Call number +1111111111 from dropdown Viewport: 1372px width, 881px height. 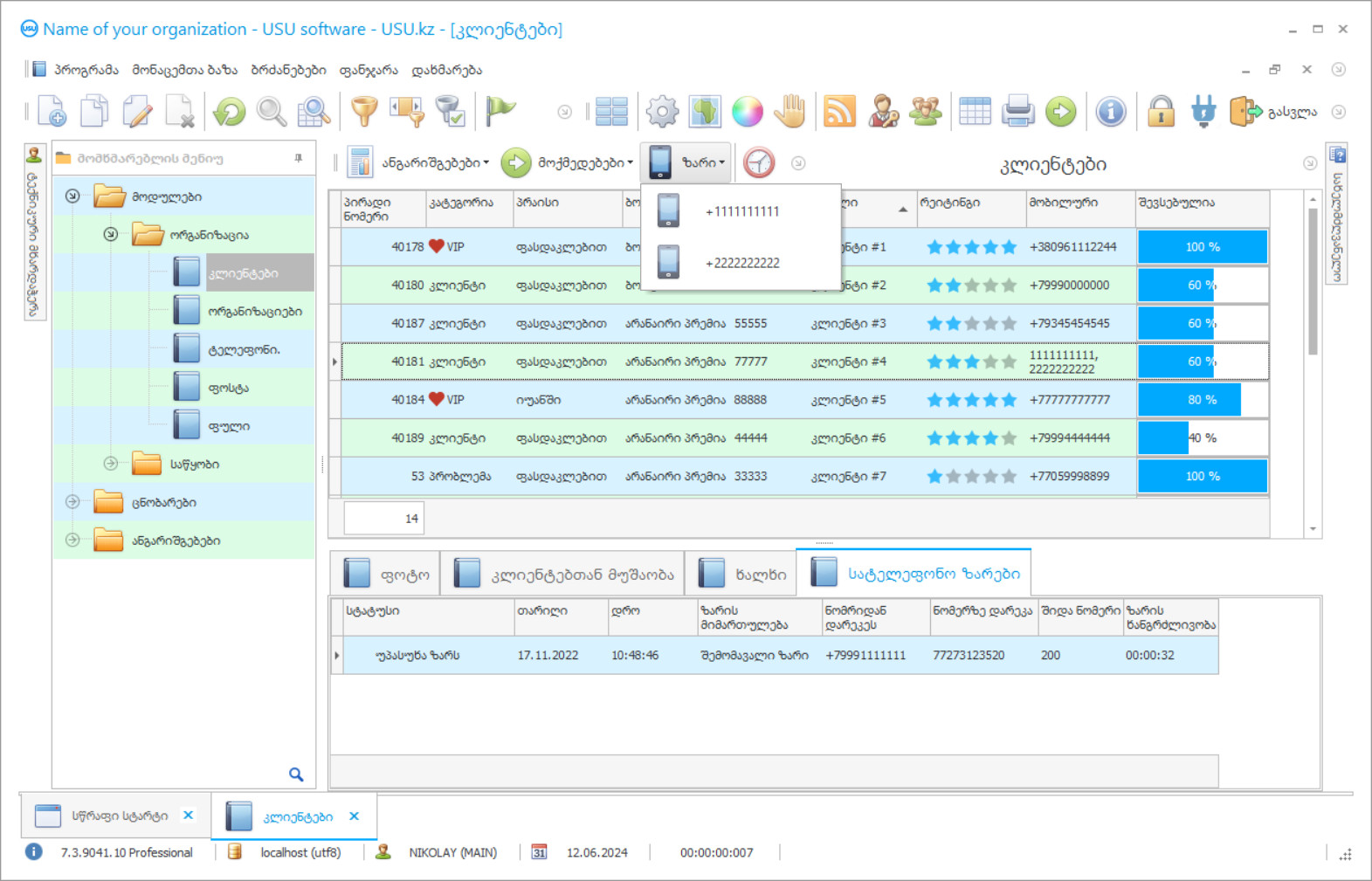(x=741, y=211)
